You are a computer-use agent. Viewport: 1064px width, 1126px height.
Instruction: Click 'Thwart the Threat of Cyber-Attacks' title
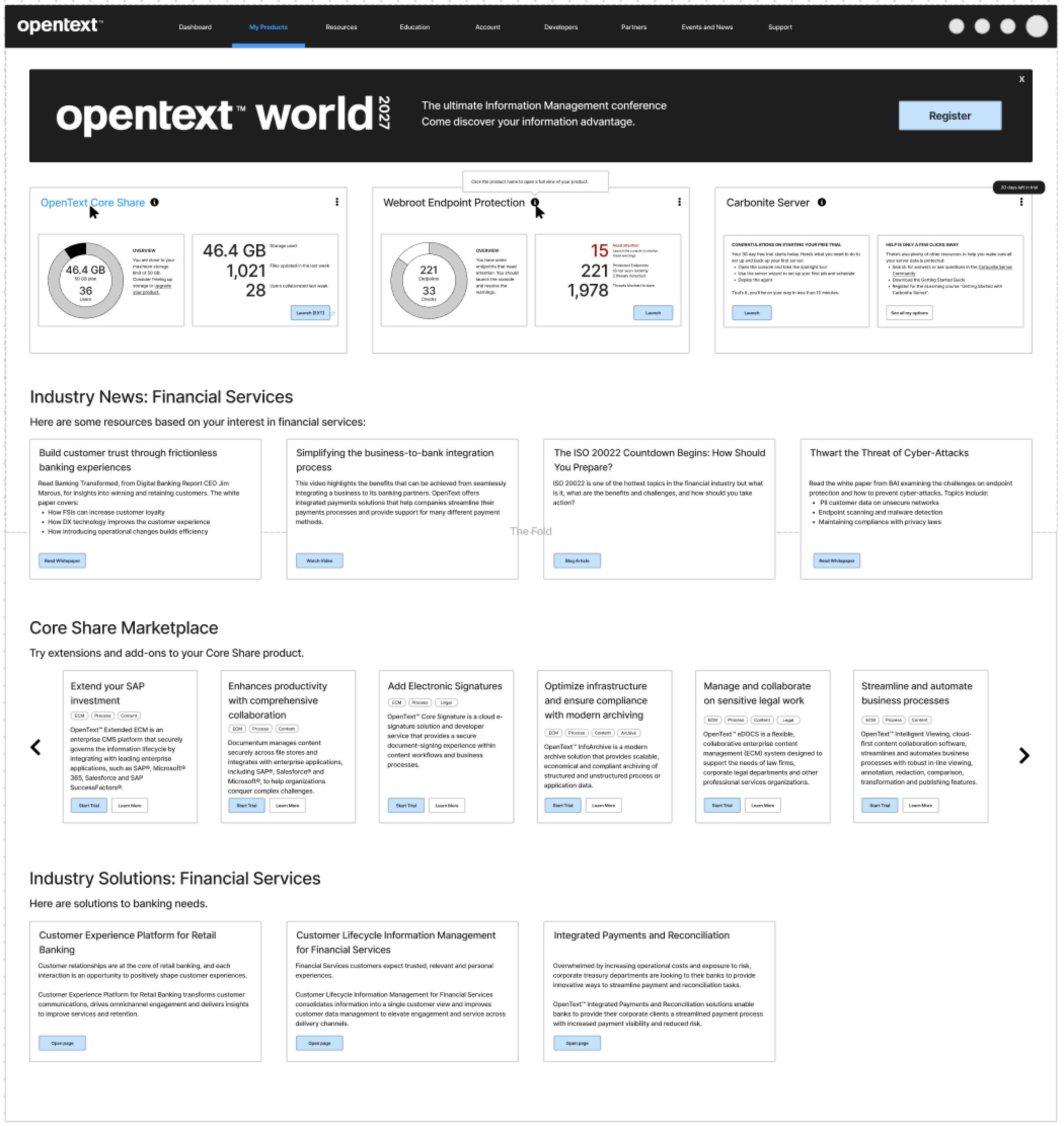click(x=889, y=453)
